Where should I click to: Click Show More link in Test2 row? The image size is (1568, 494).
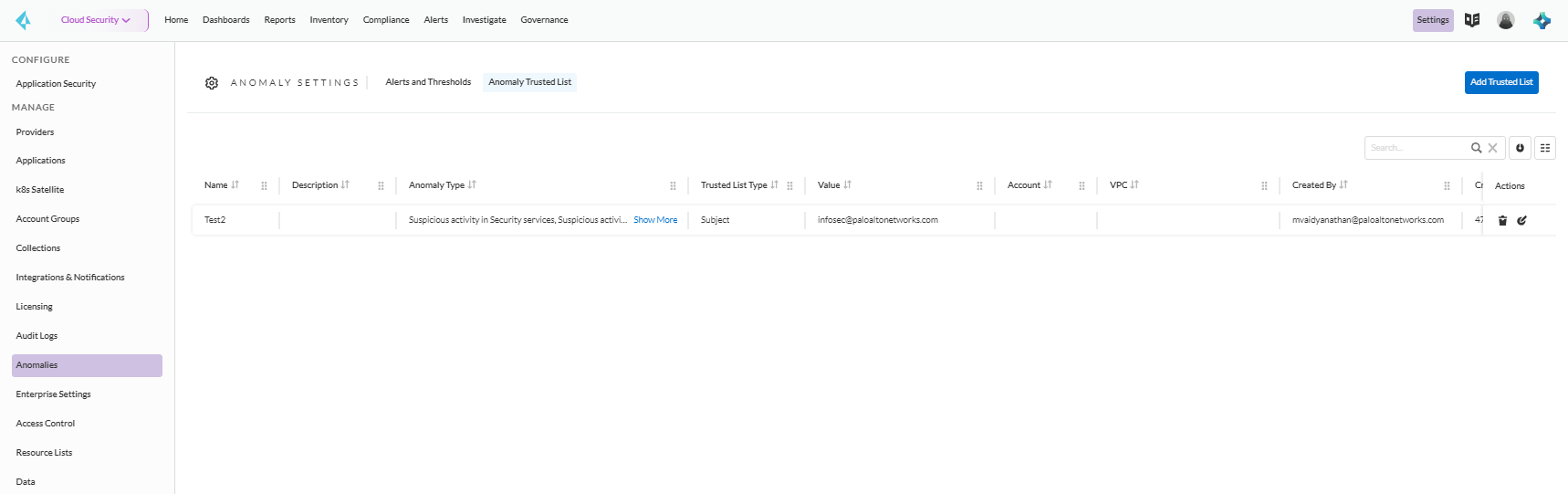(655, 220)
